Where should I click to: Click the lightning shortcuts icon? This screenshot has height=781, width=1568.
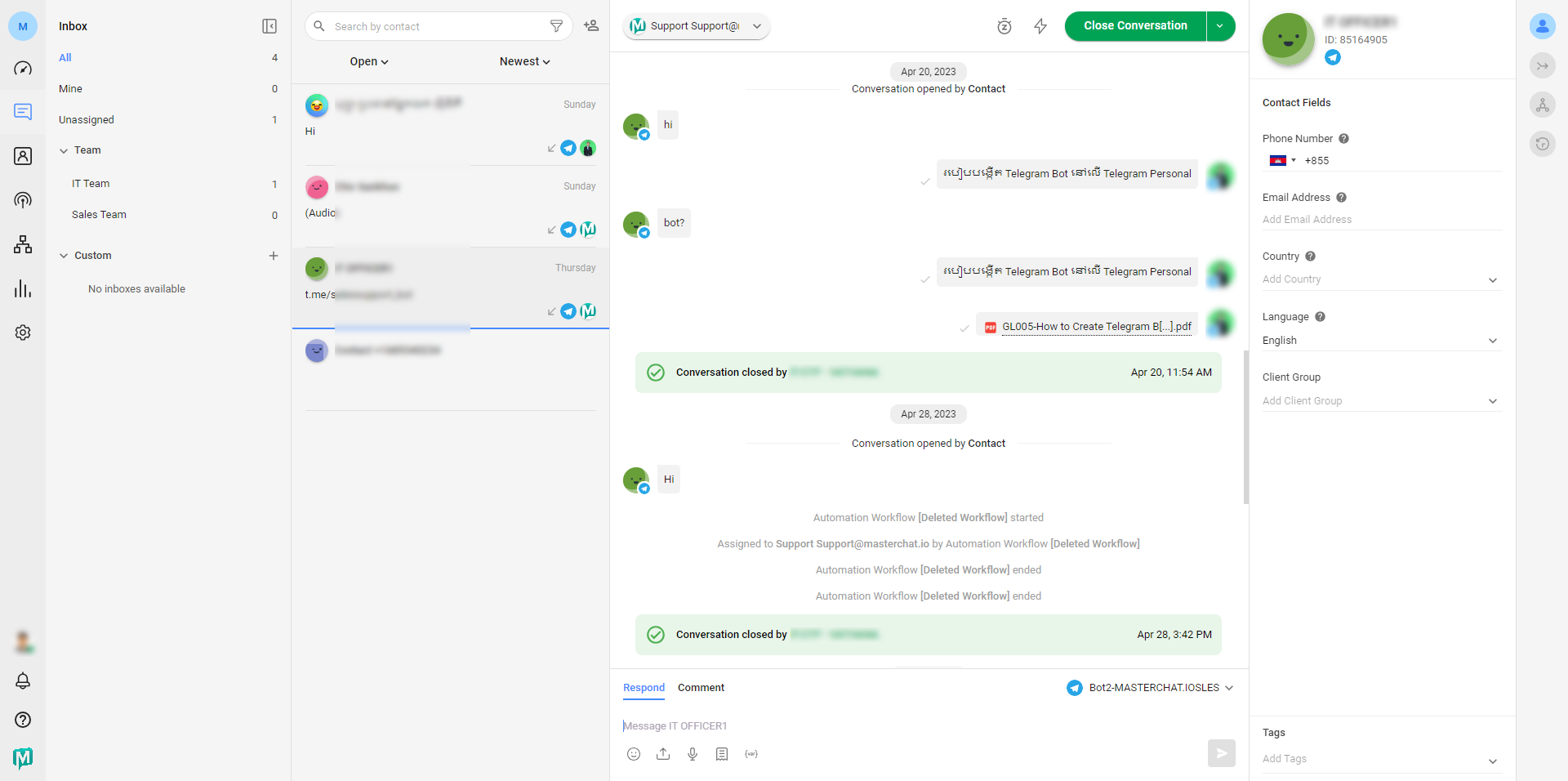[1040, 26]
